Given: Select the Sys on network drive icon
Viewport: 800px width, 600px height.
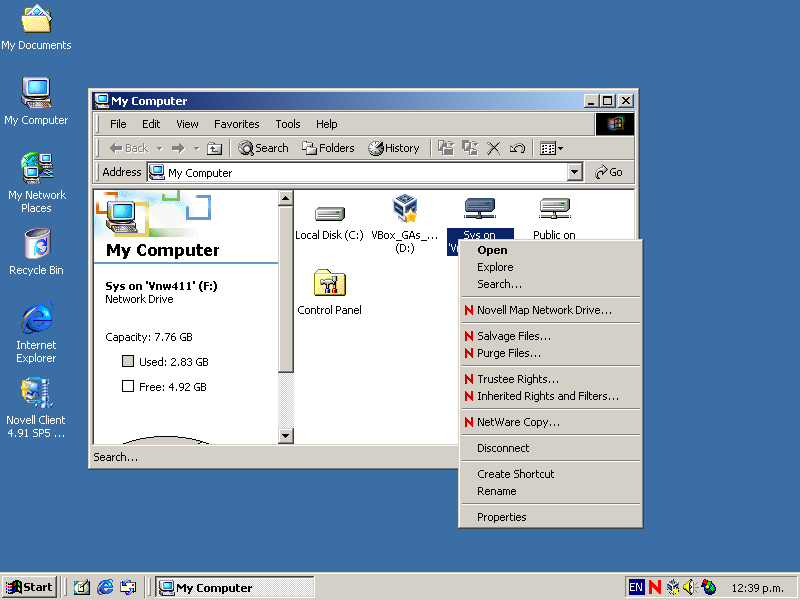Looking at the screenshot, I should point(479,218).
